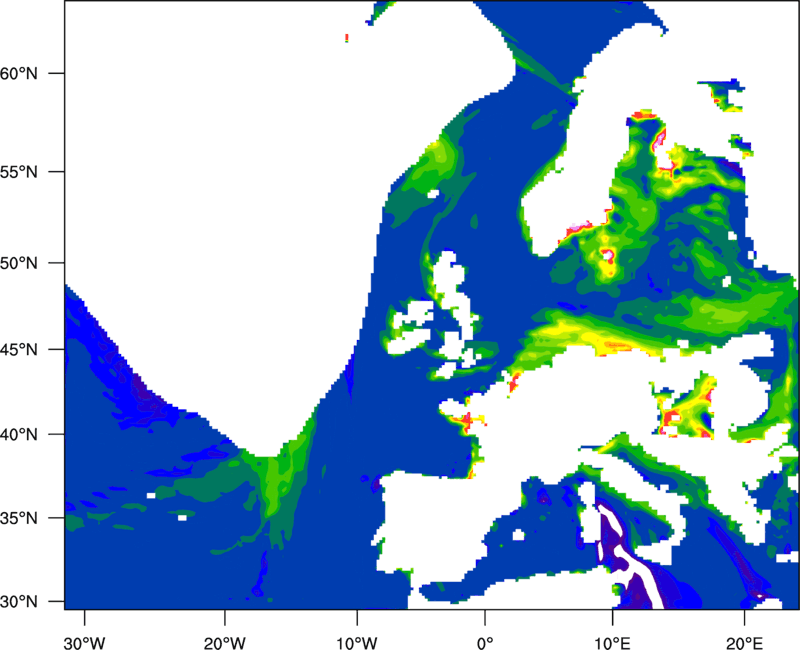Click the 45°N latitude label
800x650 pixels.
[19, 349]
